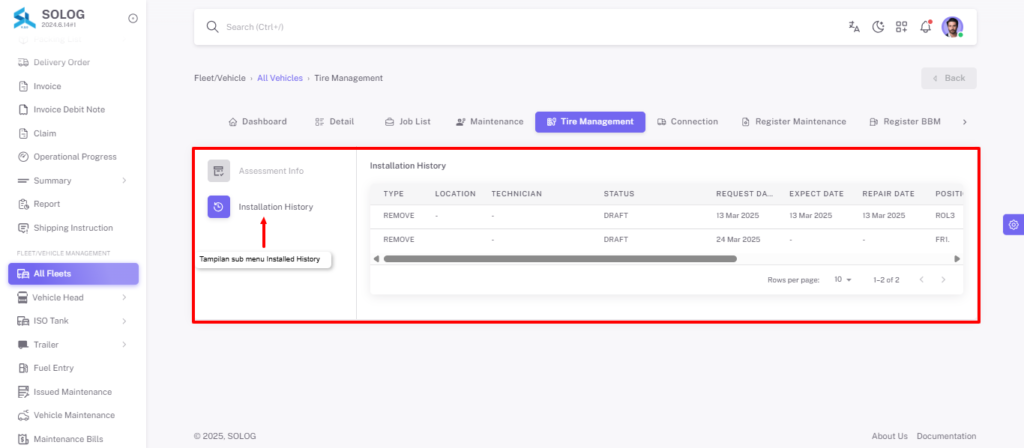The height and width of the screenshot is (448, 1024).
Task: Sort by TYPE column header
Action: pos(393,194)
